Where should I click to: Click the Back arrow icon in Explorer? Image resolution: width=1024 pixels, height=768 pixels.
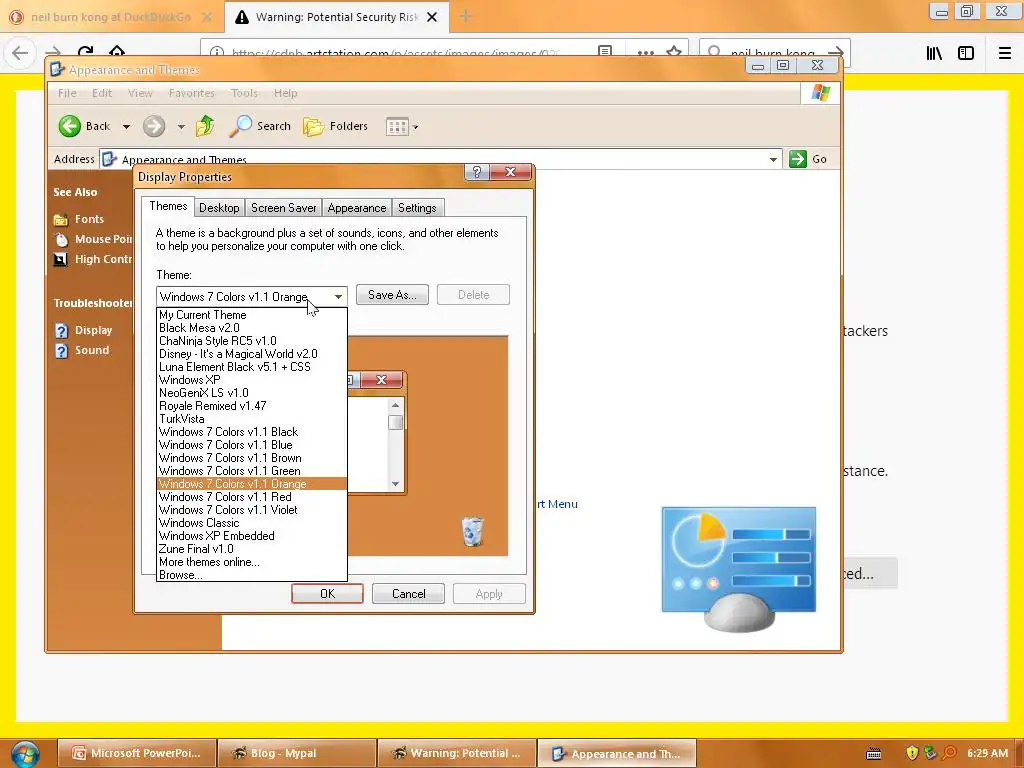(69, 126)
